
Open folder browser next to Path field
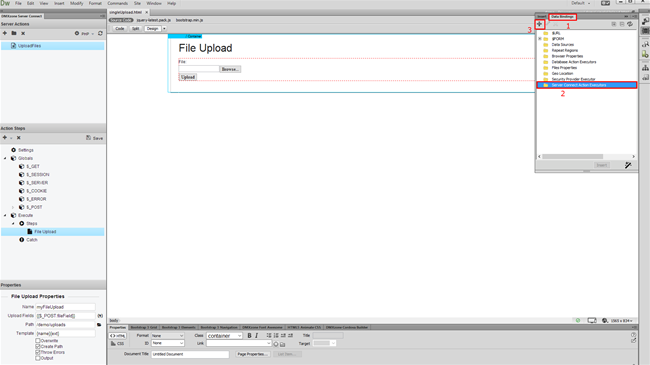(x=99, y=325)
